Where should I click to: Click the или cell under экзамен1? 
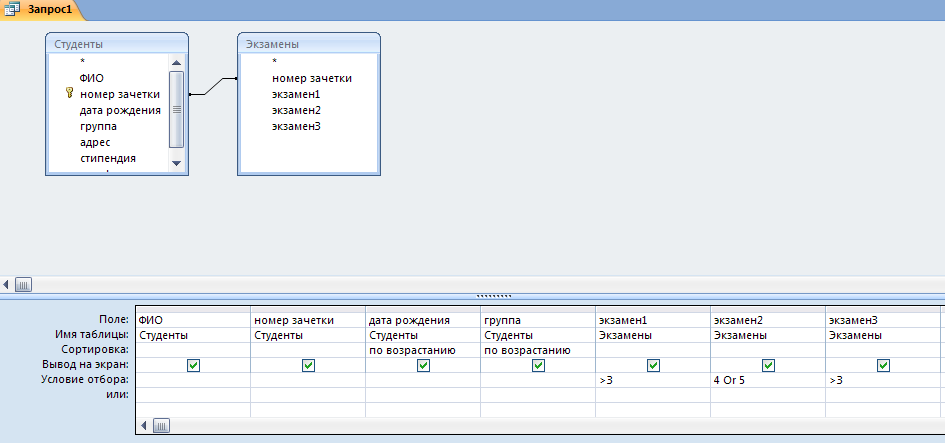tap(653, 395)
